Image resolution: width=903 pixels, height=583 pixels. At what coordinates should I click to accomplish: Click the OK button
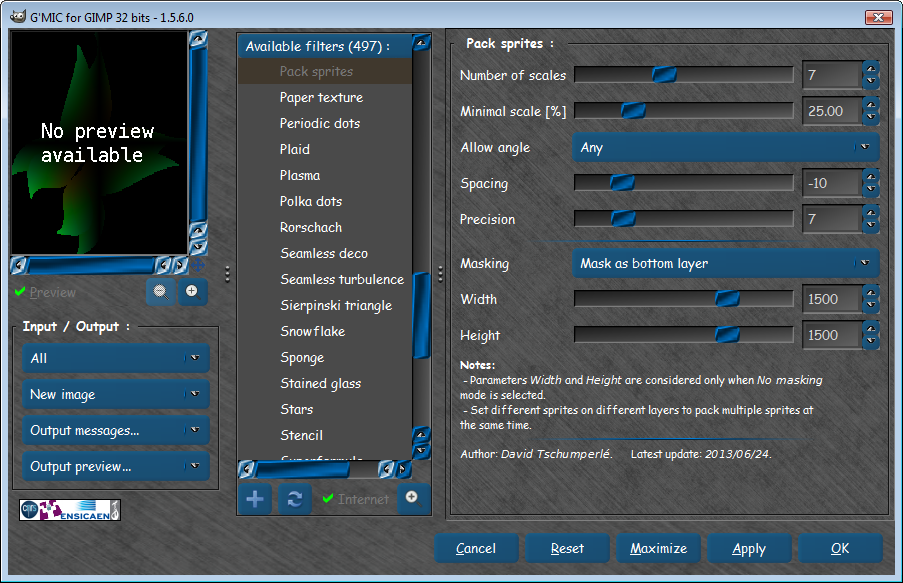(840, 548)
